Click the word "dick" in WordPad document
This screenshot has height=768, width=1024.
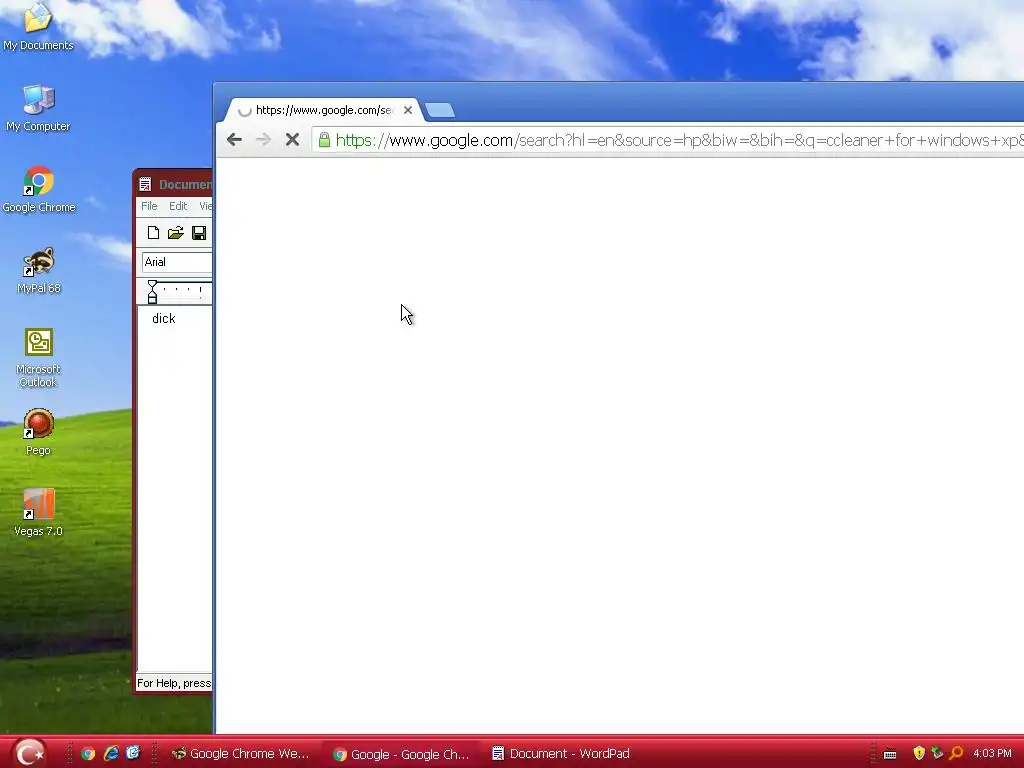(x=163, y=319)
